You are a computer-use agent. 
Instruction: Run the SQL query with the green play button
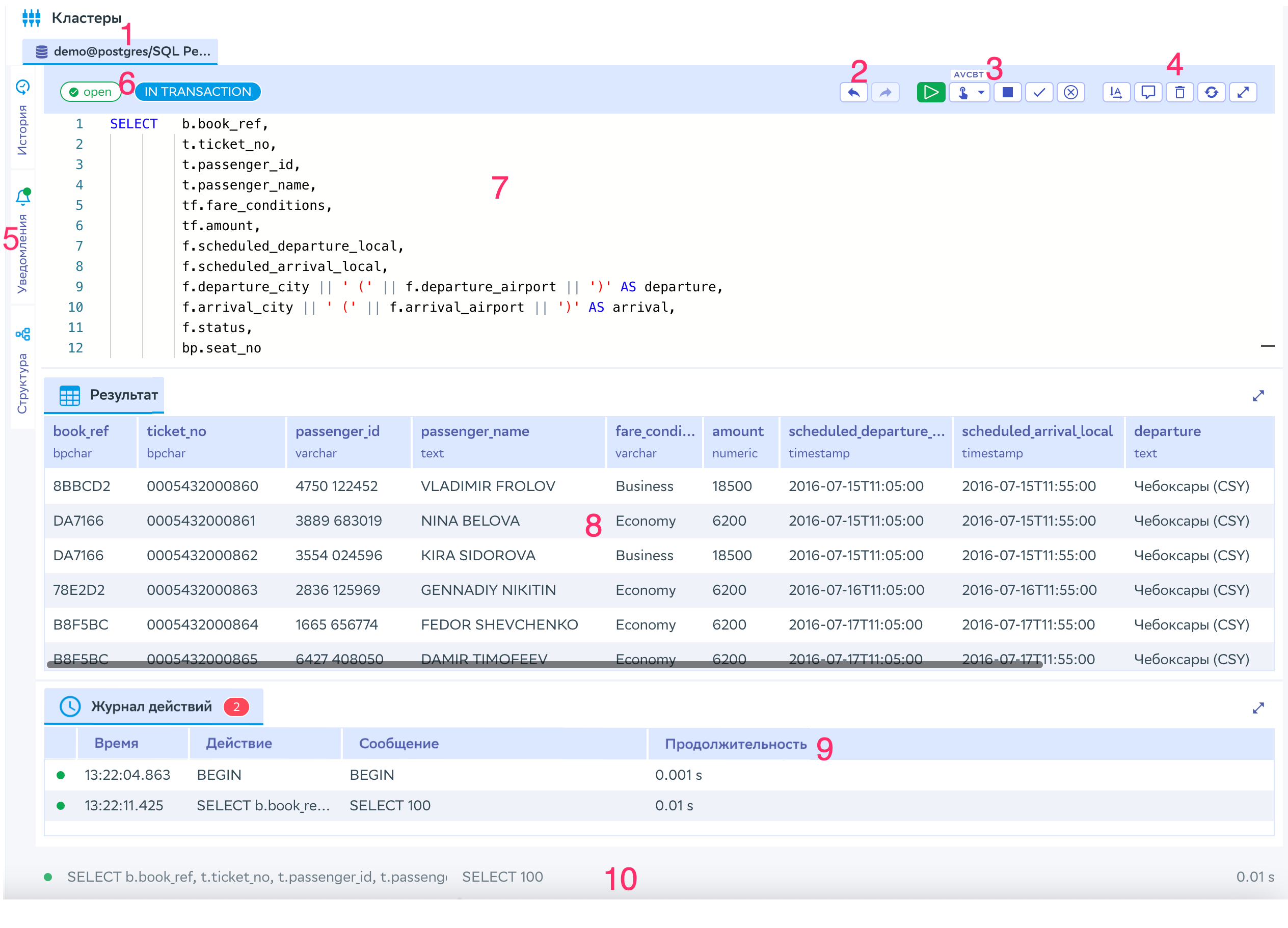click(x=930, y=92)
